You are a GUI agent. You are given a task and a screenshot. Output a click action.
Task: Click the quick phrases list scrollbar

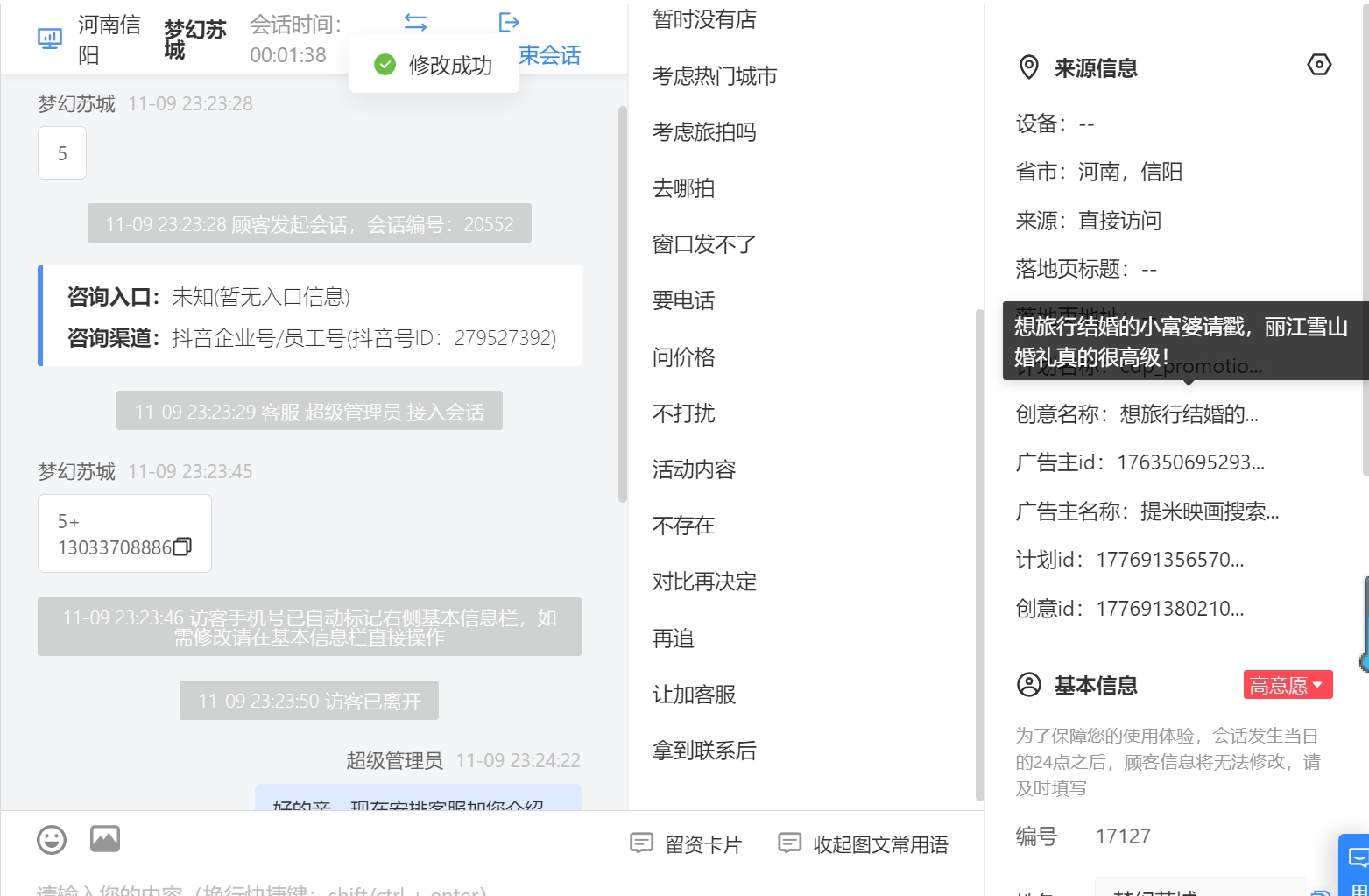click(x=980, y=554)
